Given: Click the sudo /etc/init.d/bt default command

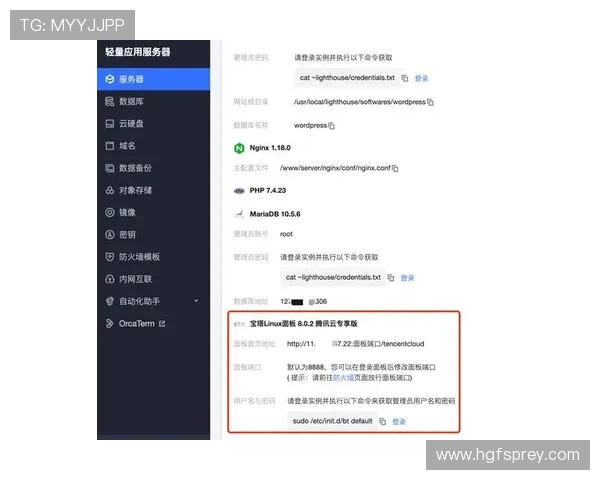Looking at the screenshot, I should 333,421.
